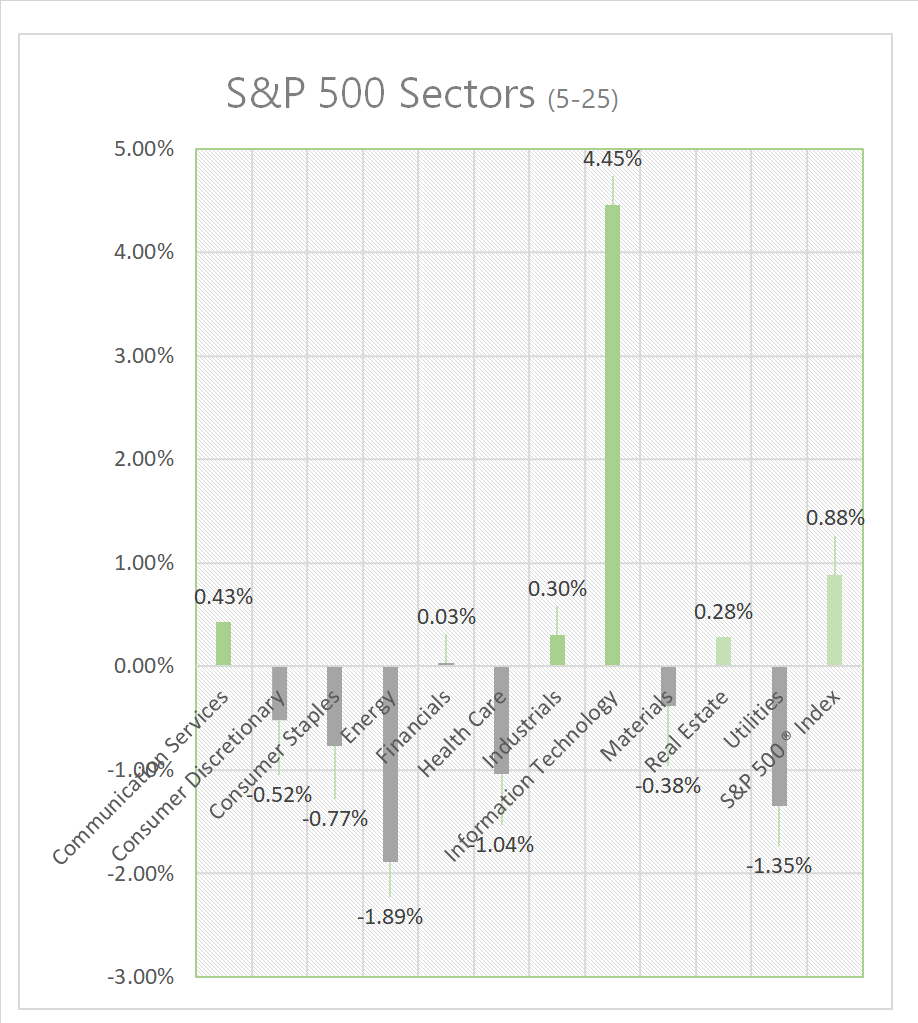Select the Consumer Discretionary bar
Viewport: 918px width, 1023px height.
click(x=279, y=693)
